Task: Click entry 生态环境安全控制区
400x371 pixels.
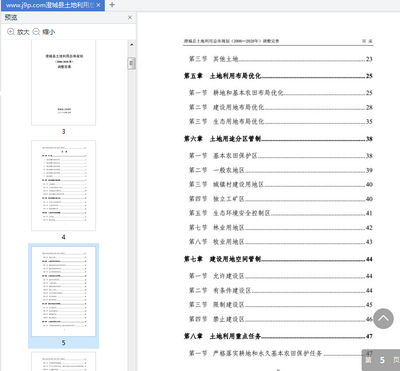Action: pyautogui.click(x=280, y=213)
